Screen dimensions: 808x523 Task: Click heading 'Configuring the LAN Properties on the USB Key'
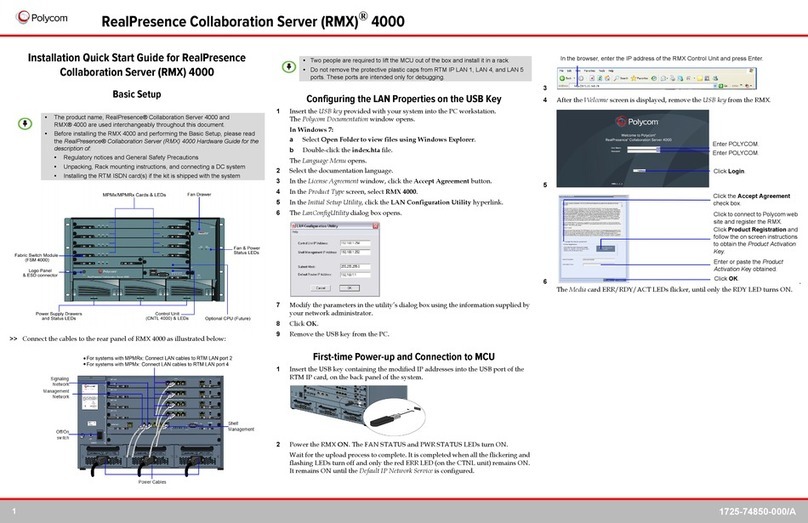pos(403,99)
